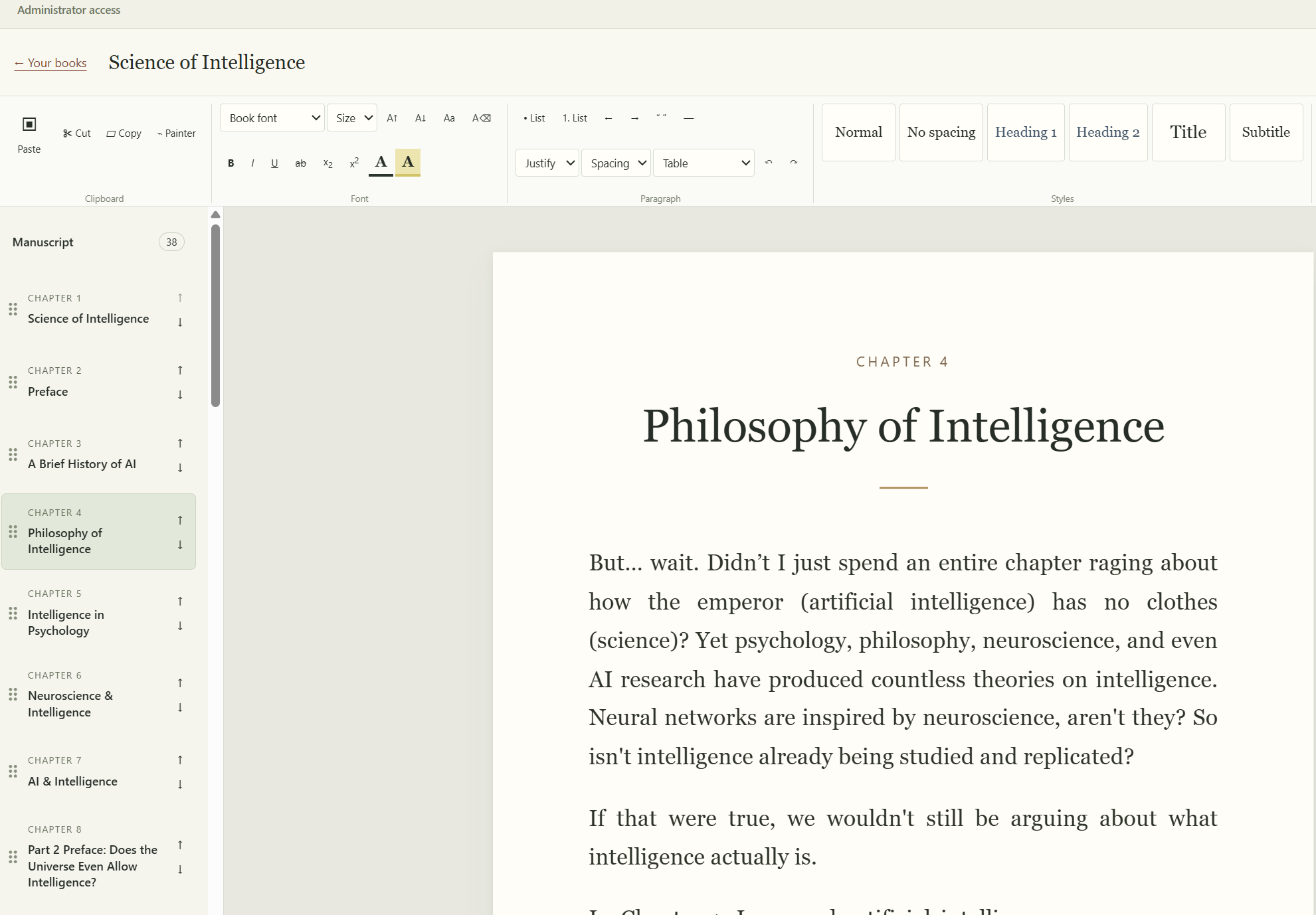Apply the Heading 1 style
Viewport: 1316px width, 915px height.
1026,132
